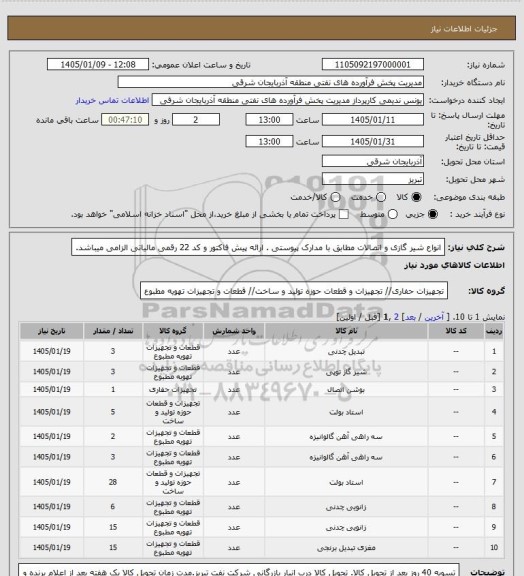Select سه راهی آهن گالوانیزه in row 5
524x576 pixels.
coord(346,437)
